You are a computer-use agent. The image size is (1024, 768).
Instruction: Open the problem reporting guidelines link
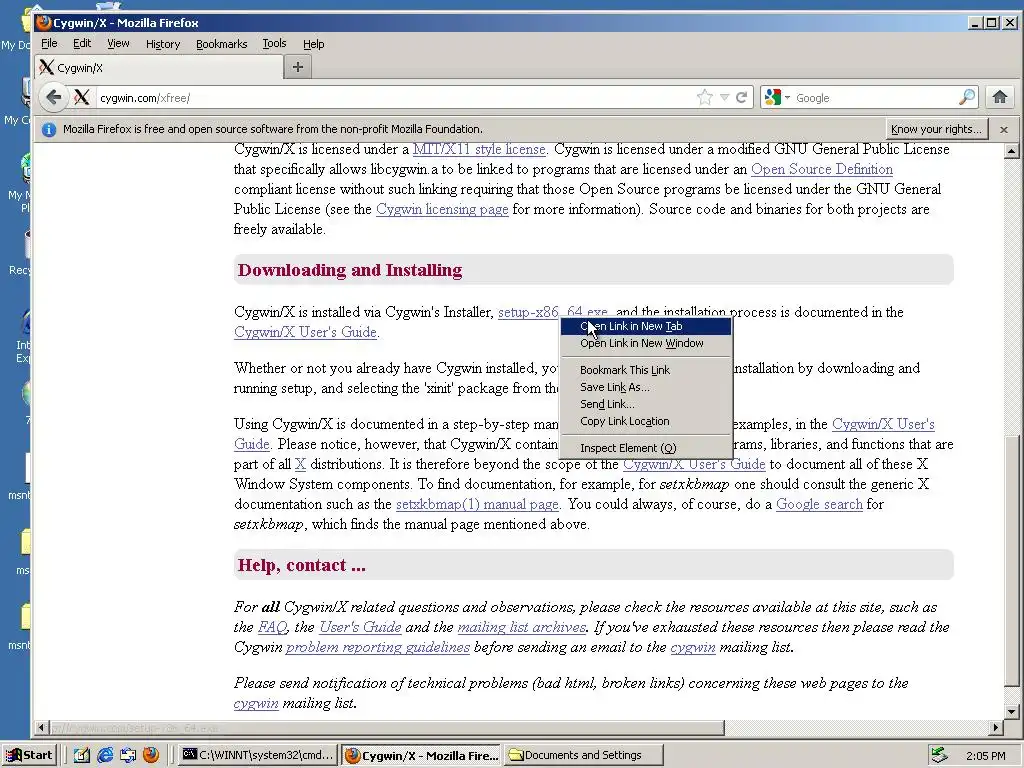377,647
